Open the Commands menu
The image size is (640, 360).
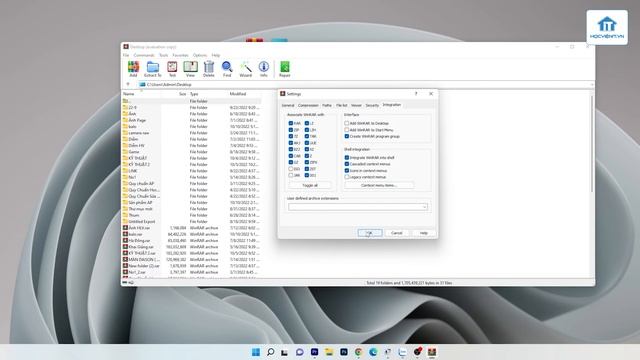point(144,55)
